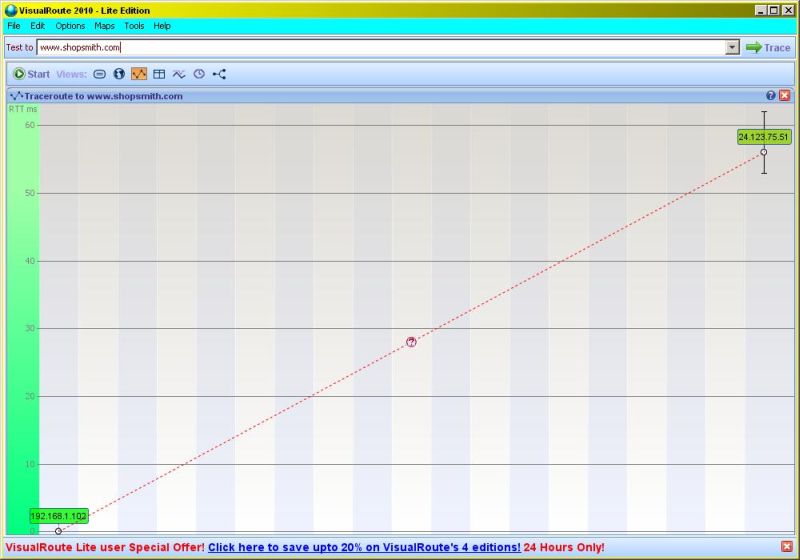Click the starting hop node circle
Screen dimensions: 800x560
coord(59,531)
